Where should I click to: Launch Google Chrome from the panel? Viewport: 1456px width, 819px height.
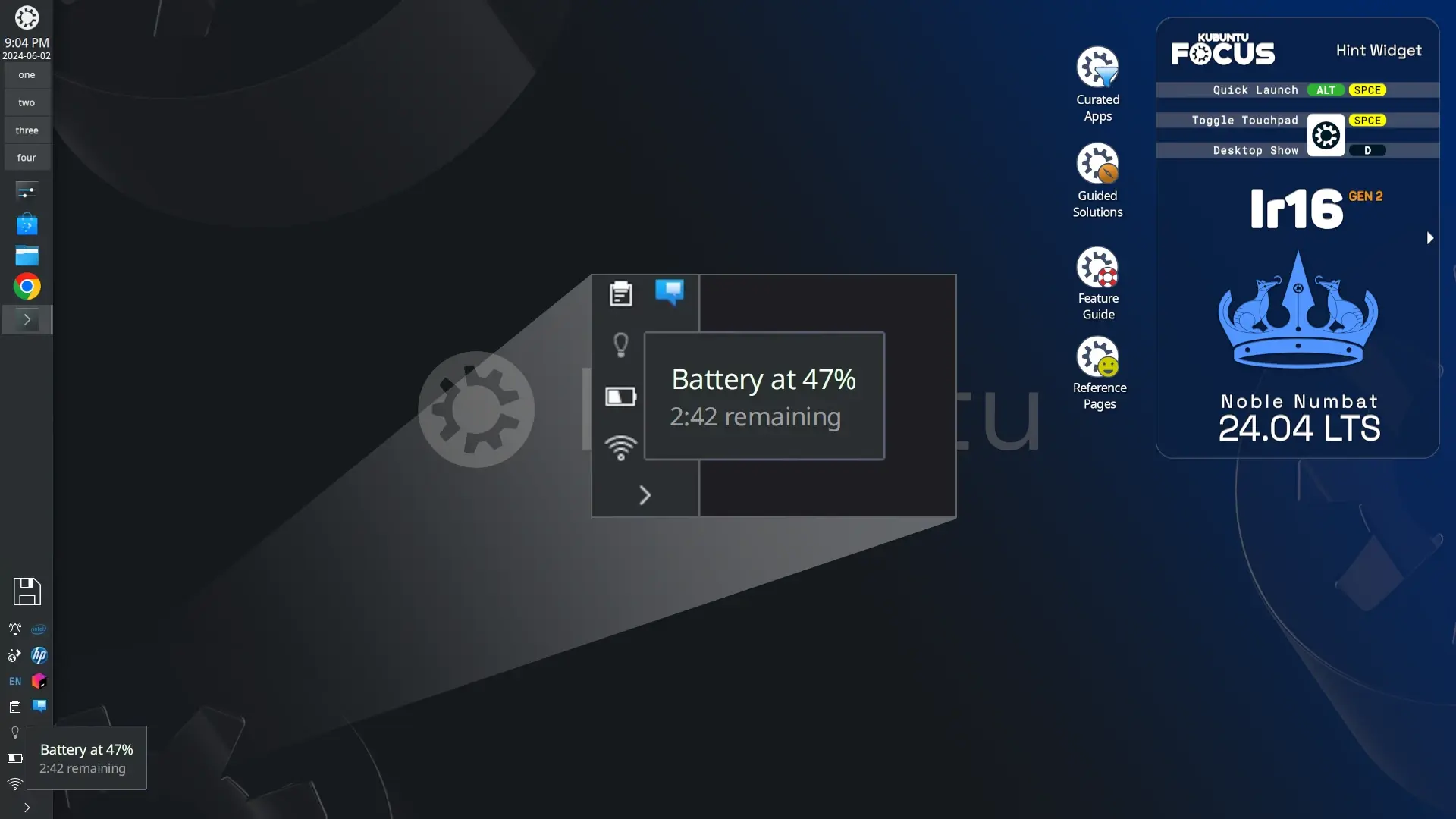[x=27, y=287]
